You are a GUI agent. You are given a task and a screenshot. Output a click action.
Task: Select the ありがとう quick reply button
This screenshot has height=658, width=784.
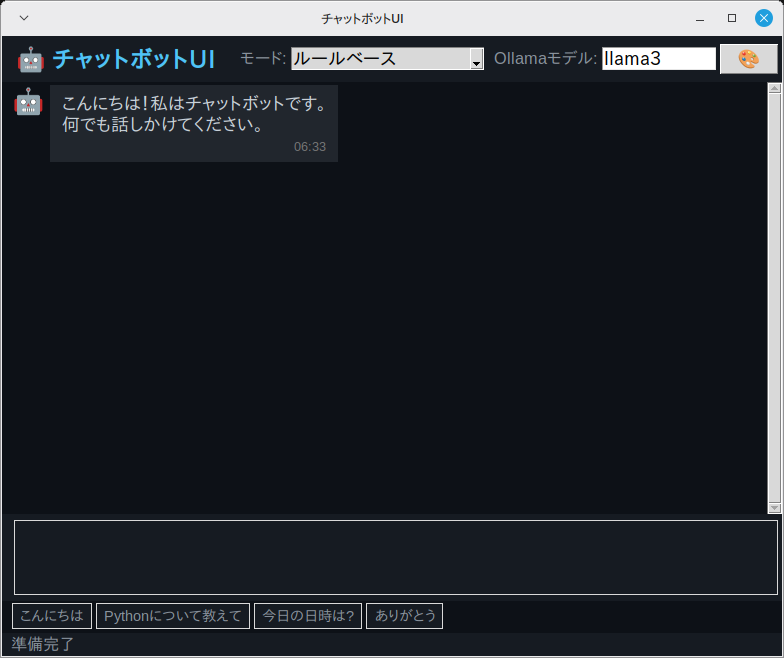click(404, 616)
